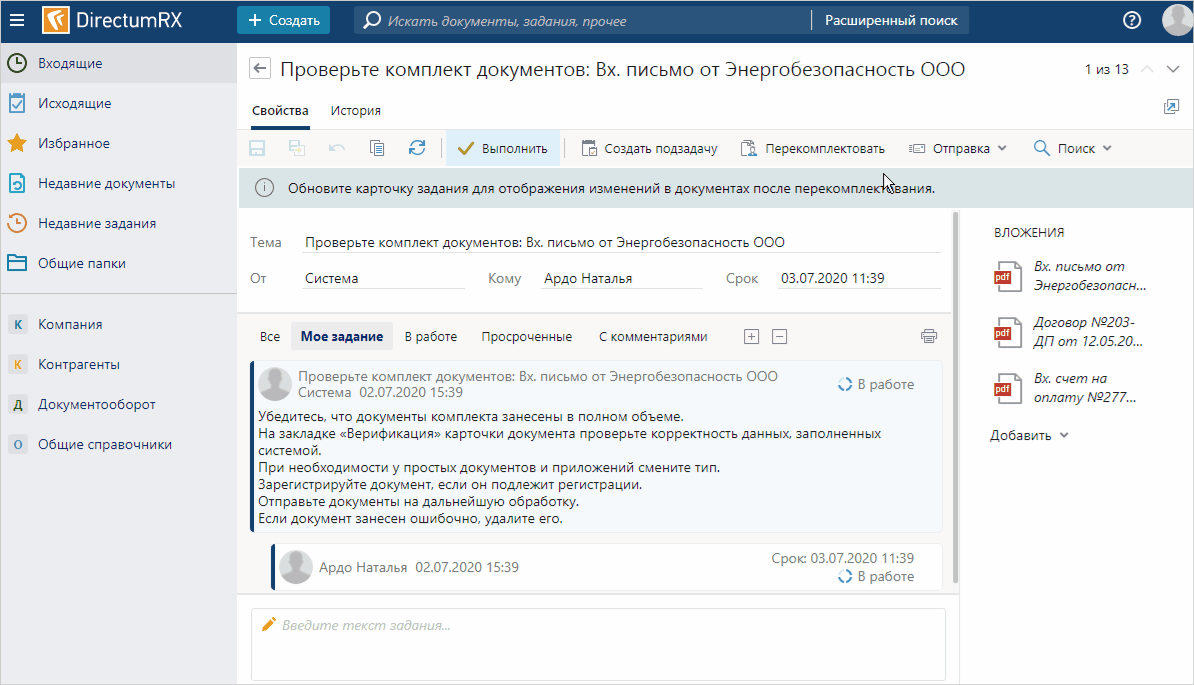Click the task text input area
The image size is (1194, 685).
599,644
